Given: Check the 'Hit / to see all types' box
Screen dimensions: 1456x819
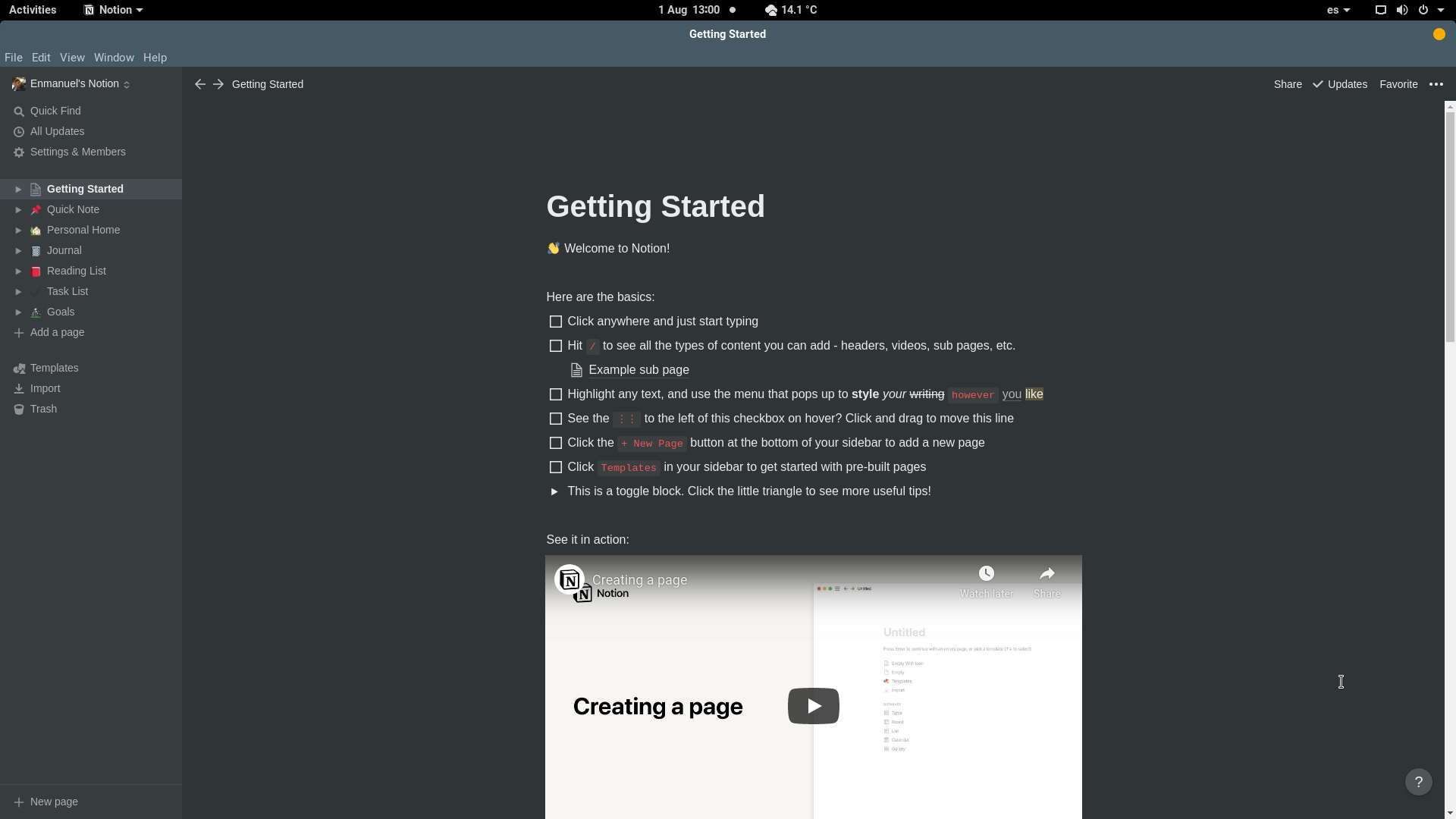Looking at the screenshot, I should tap(556, 346).
